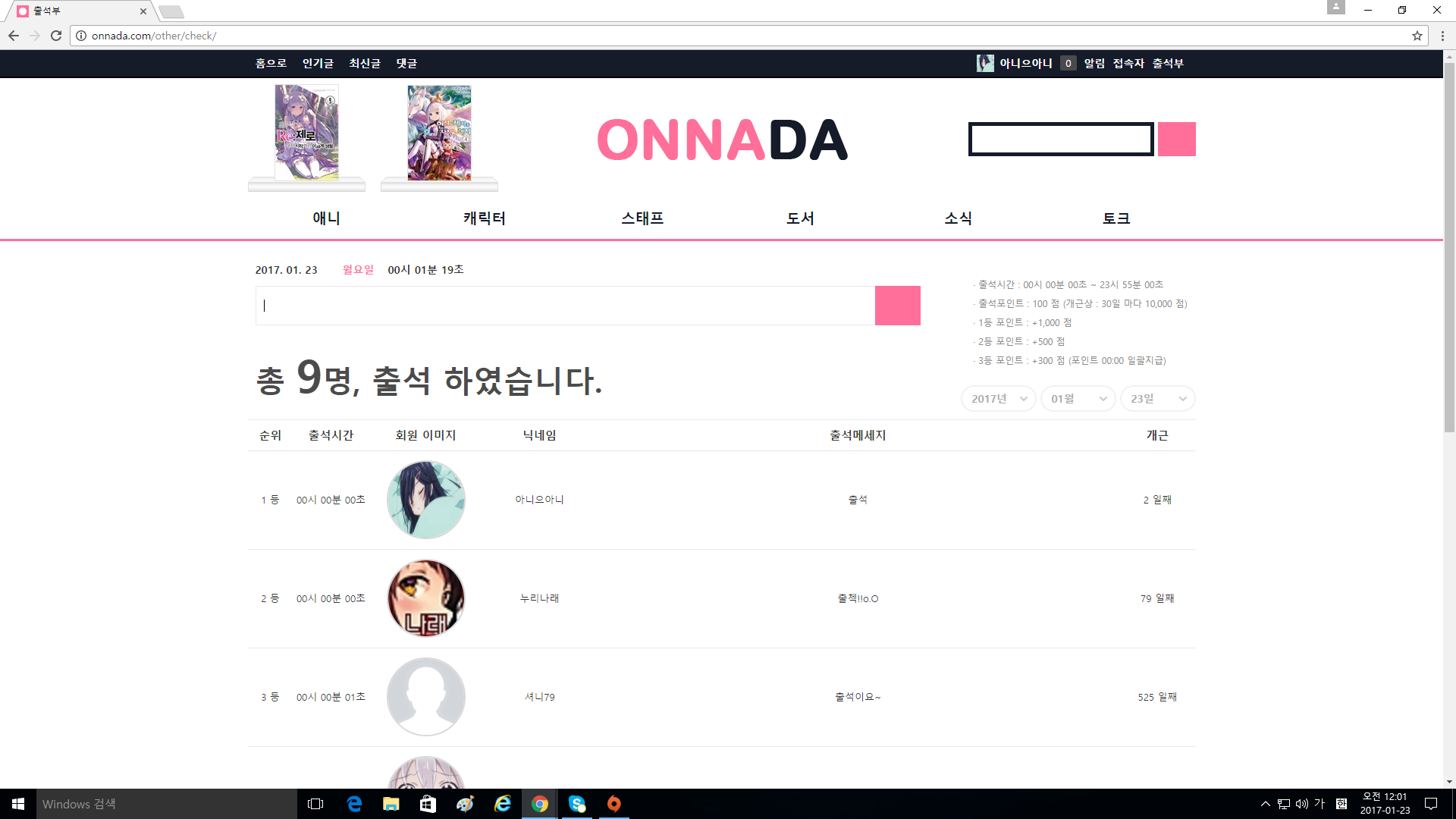Open the 애니 navigation menu
This screenshot has width=1456, height=819.
pyautogui.click(x=326, y=218)
